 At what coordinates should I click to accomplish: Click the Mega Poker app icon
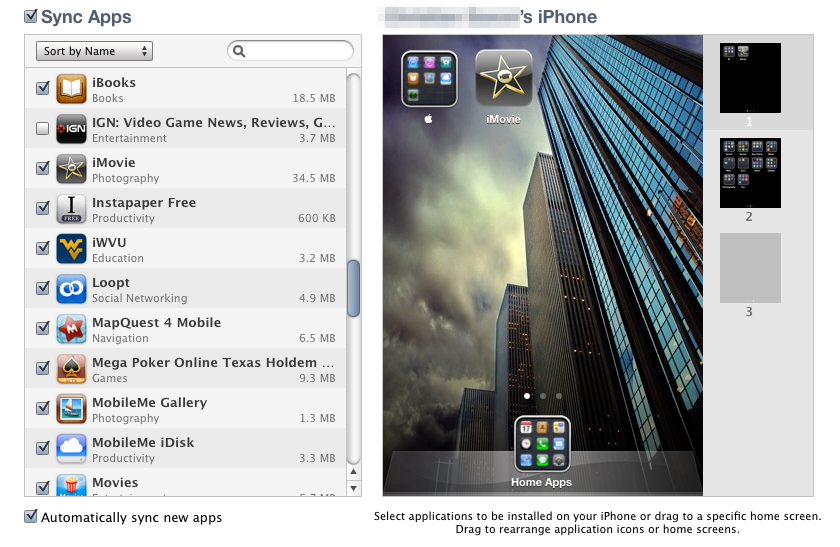click(71, 369)
